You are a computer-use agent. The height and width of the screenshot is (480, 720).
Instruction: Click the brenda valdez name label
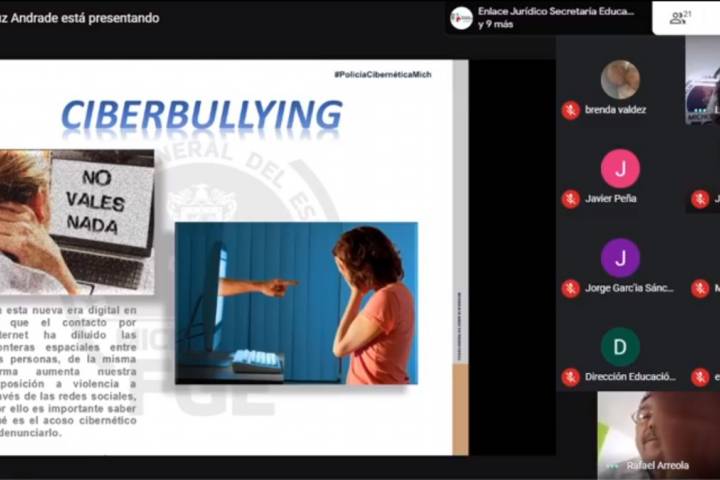[616, 110]
